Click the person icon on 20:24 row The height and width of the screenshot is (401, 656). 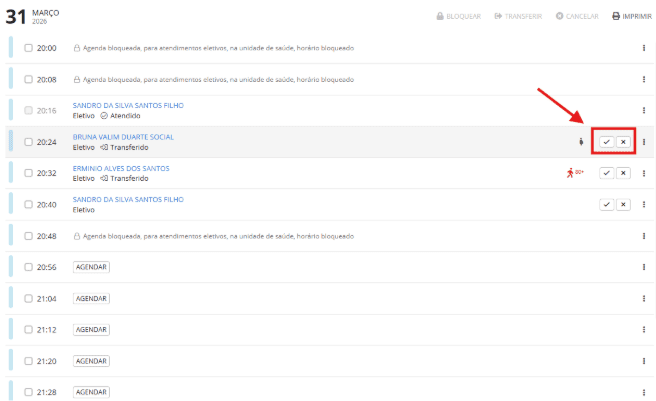[x=580, y=142]
